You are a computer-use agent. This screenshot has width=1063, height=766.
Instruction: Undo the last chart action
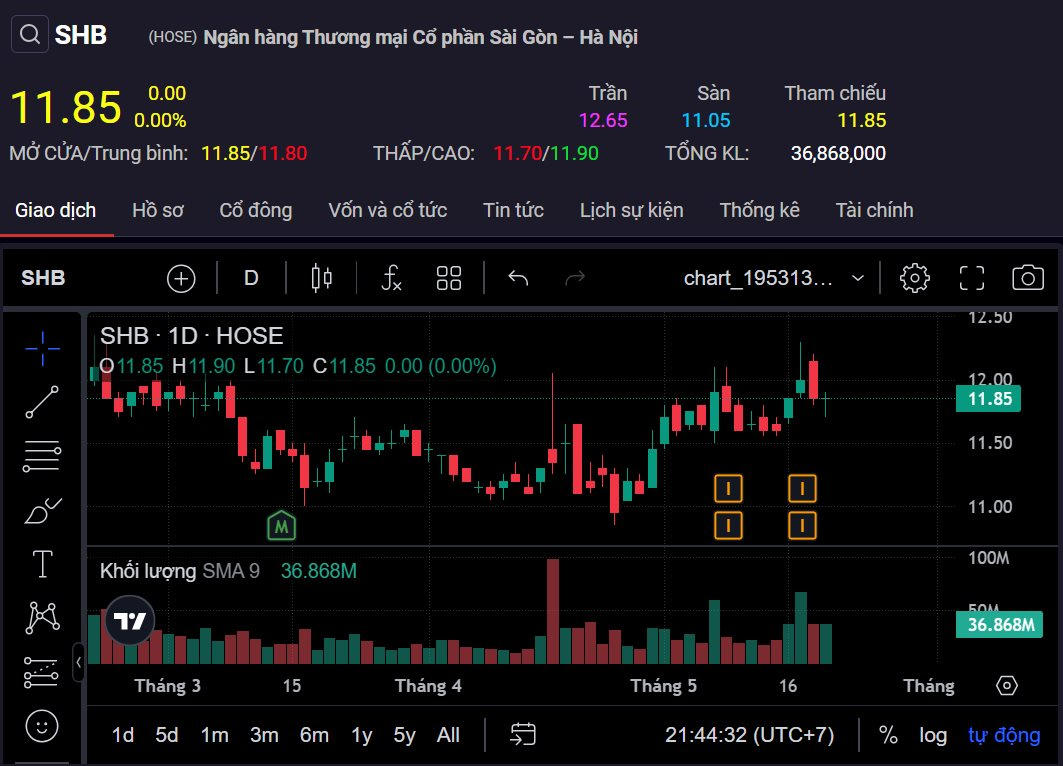click(x=518, y=279)
